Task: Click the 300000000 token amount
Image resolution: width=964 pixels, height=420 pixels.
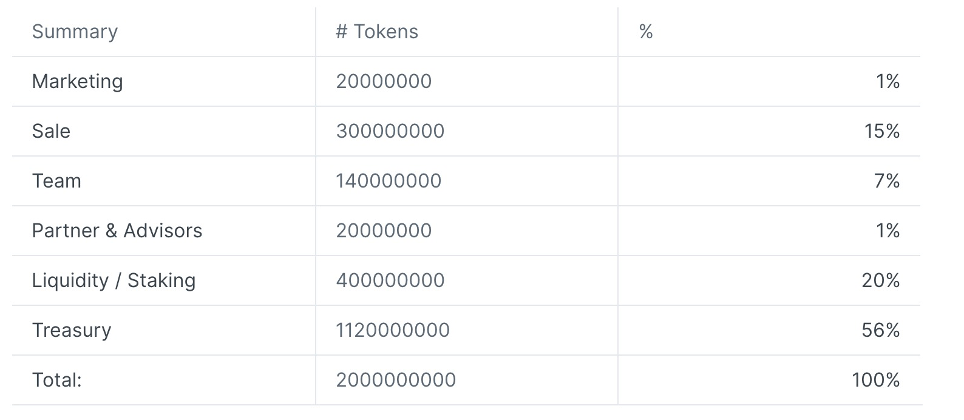Action: point(390,131)
